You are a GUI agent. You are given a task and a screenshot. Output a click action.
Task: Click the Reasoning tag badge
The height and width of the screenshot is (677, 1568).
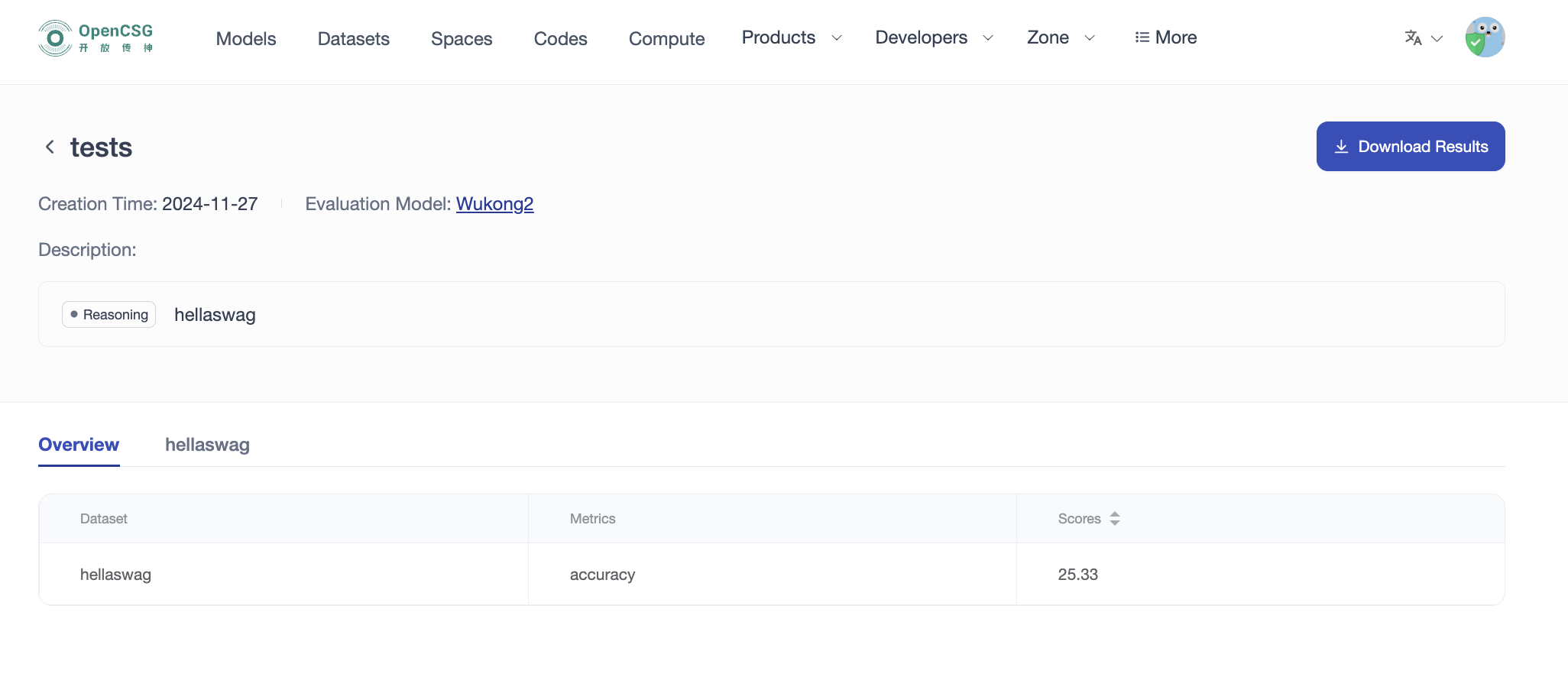coord(109,315)
